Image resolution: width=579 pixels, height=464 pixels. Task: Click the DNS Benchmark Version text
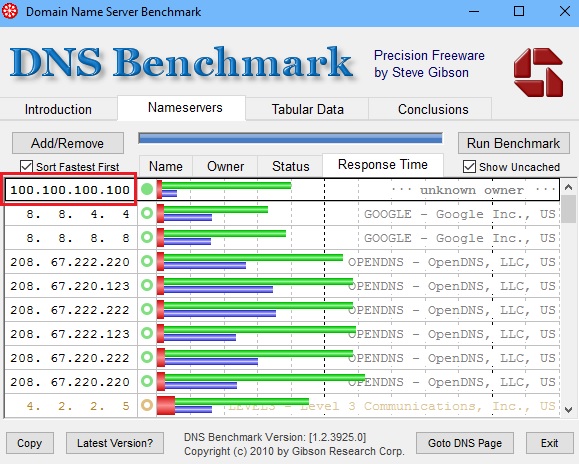pos(275,437)
